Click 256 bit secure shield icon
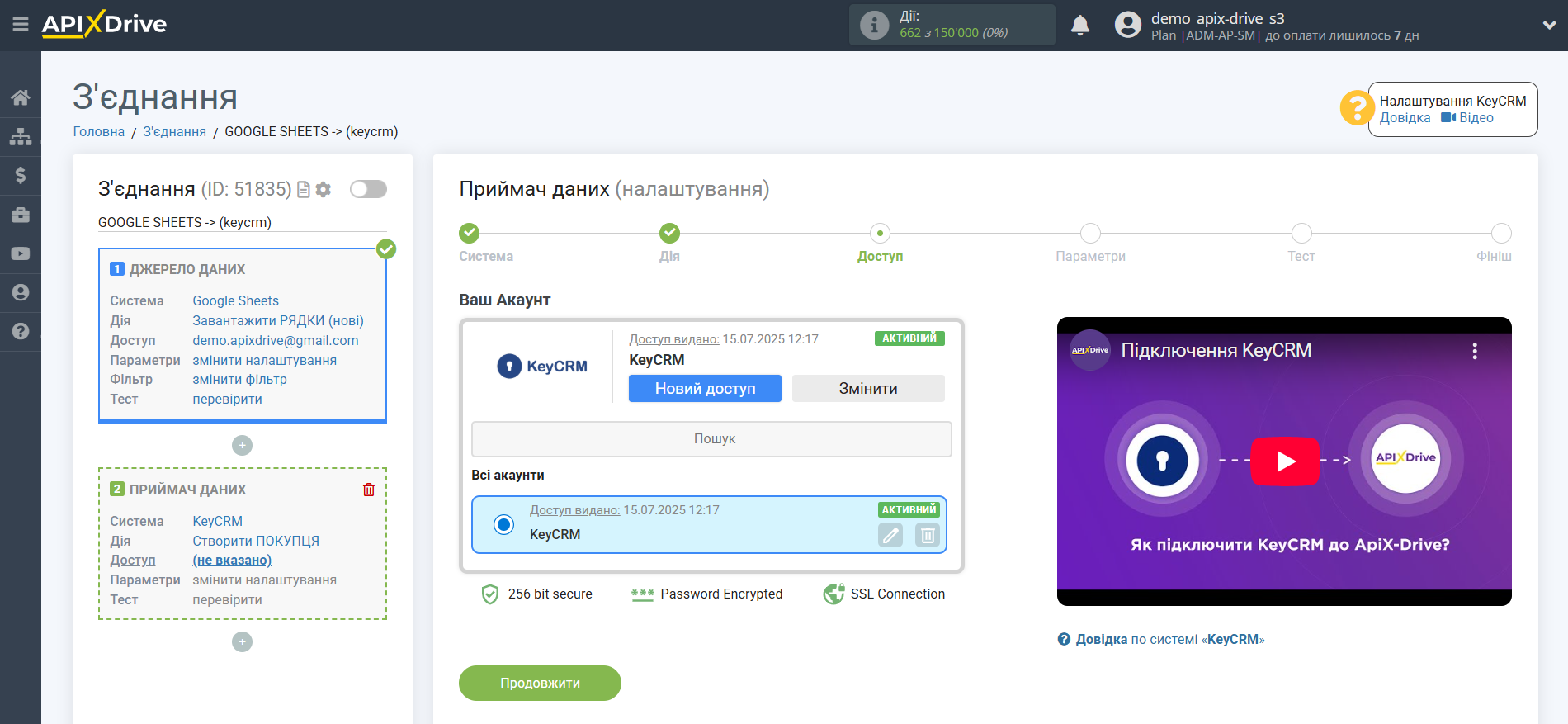The width and height of the screenshot is (1568, 724). 490,594
